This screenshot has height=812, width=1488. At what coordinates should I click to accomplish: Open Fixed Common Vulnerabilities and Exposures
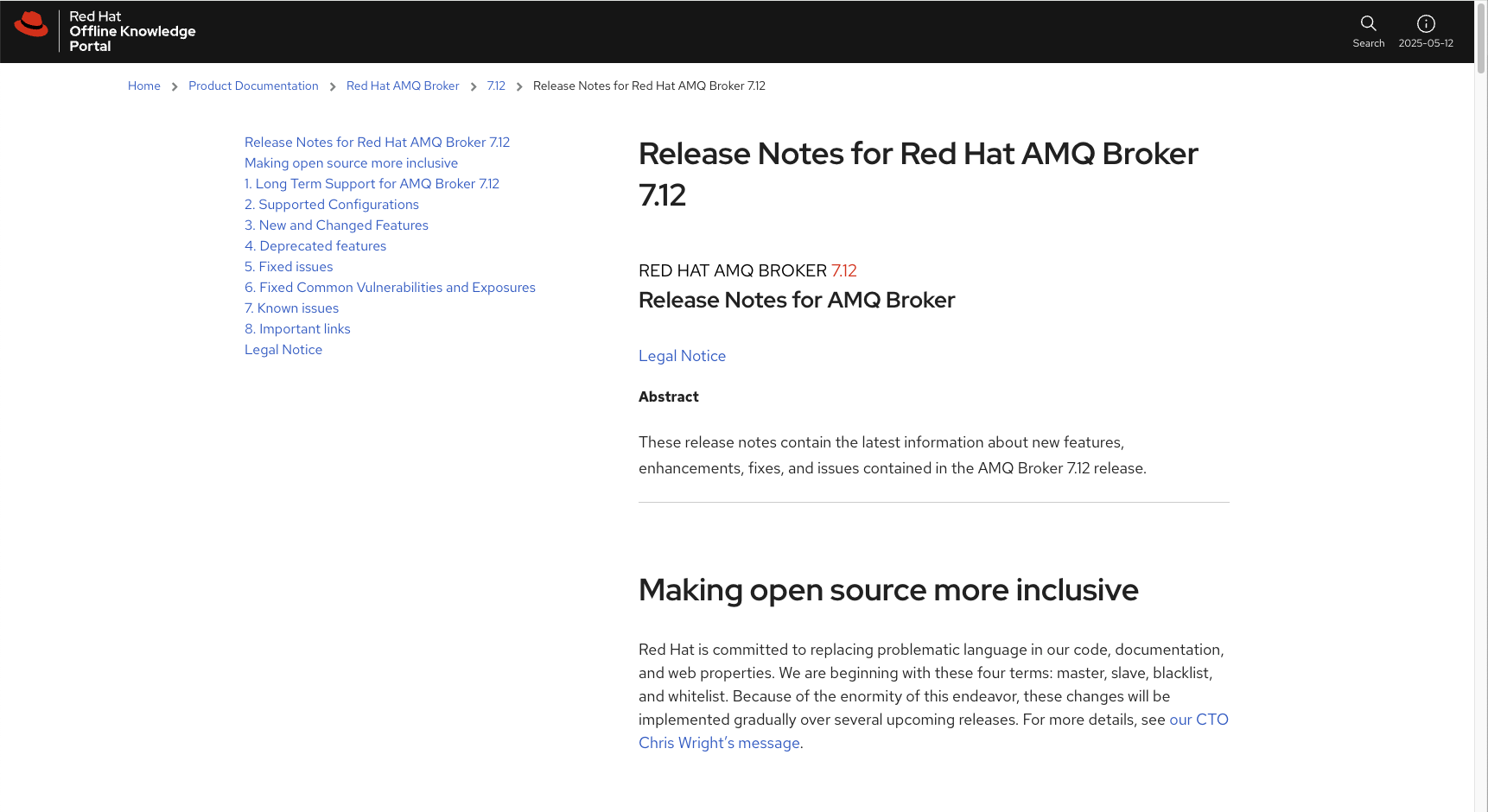390,288
